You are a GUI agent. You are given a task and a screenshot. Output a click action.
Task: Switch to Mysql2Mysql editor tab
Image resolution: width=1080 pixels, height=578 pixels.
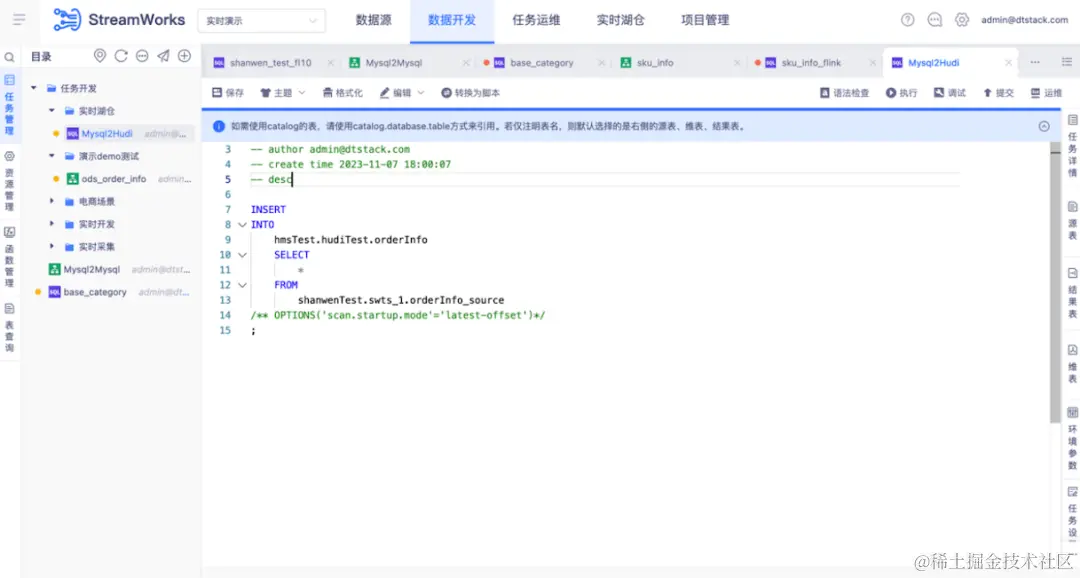point(393,63)
